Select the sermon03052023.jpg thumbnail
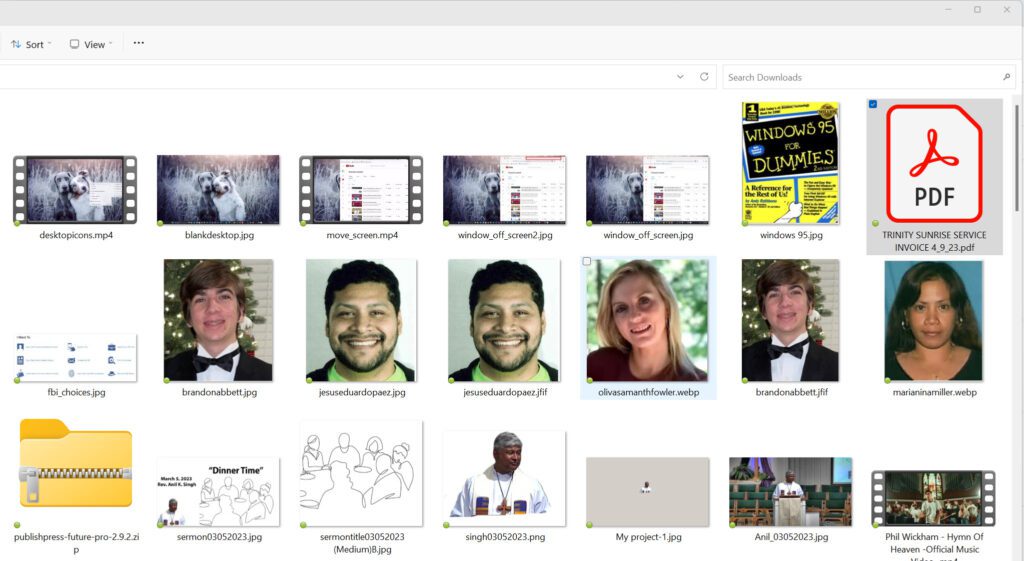The image size is (1024, 561). click(218, 492)
